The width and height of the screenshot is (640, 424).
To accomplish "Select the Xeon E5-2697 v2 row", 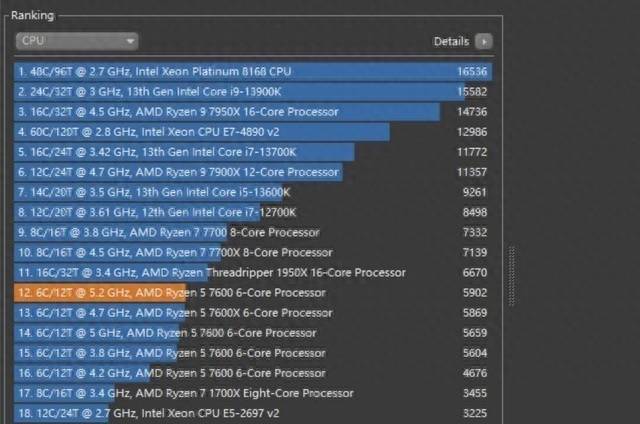I will click(x=253, y=413).
